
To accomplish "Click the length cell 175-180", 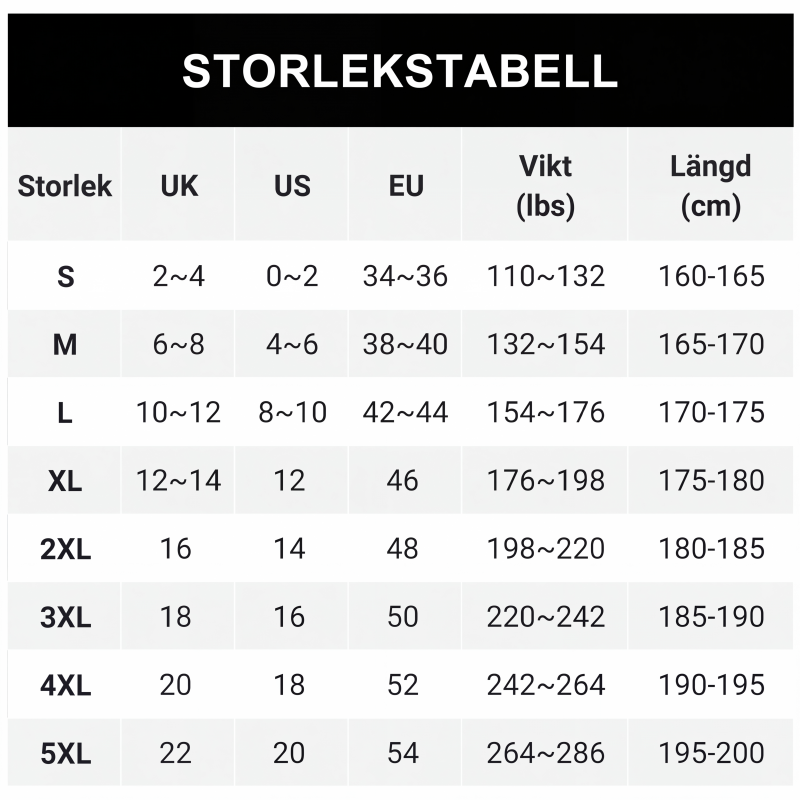I will pyautogui.click(x=711, y=480).
